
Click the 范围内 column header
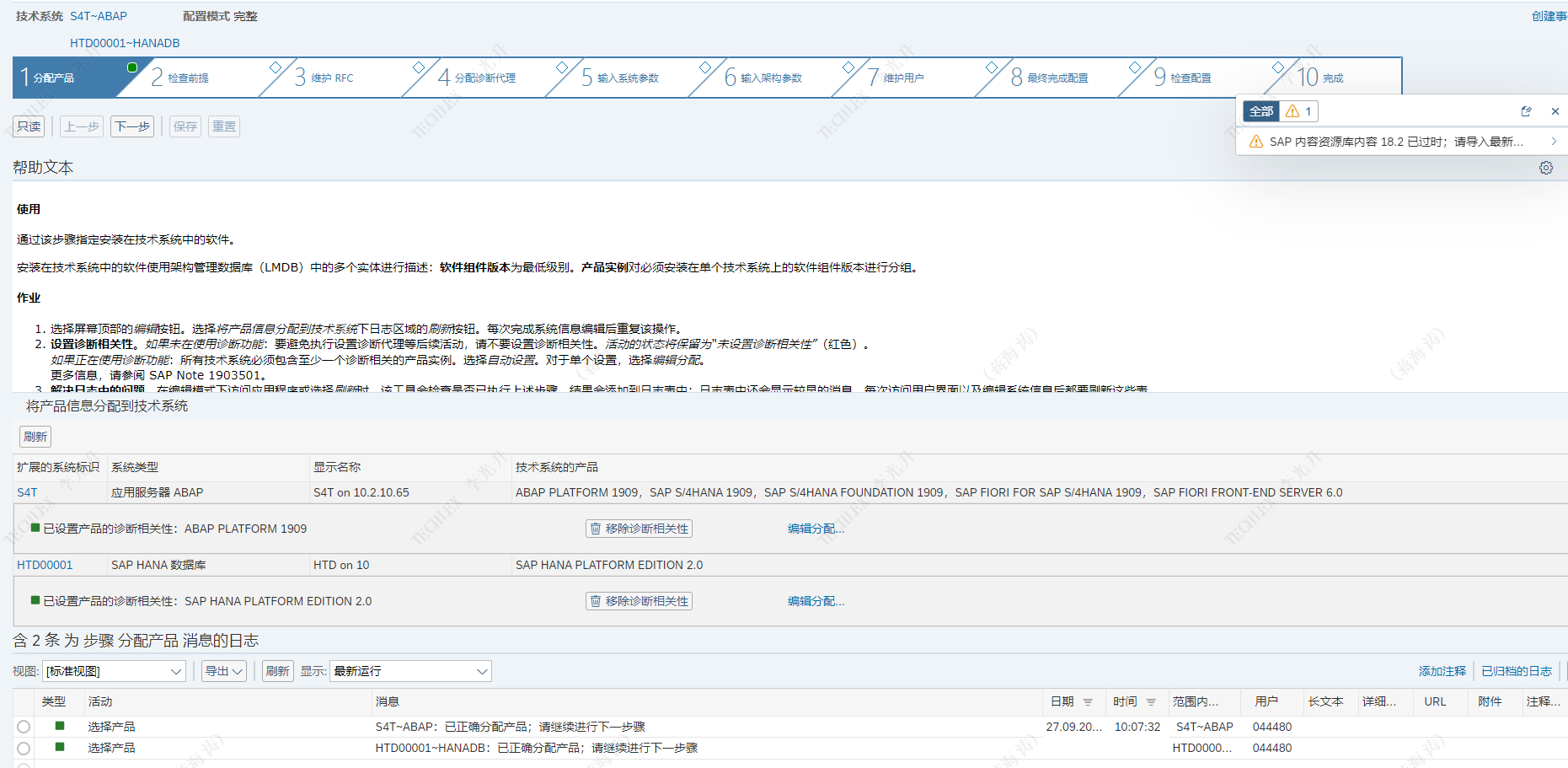[x=1195, y=701]
